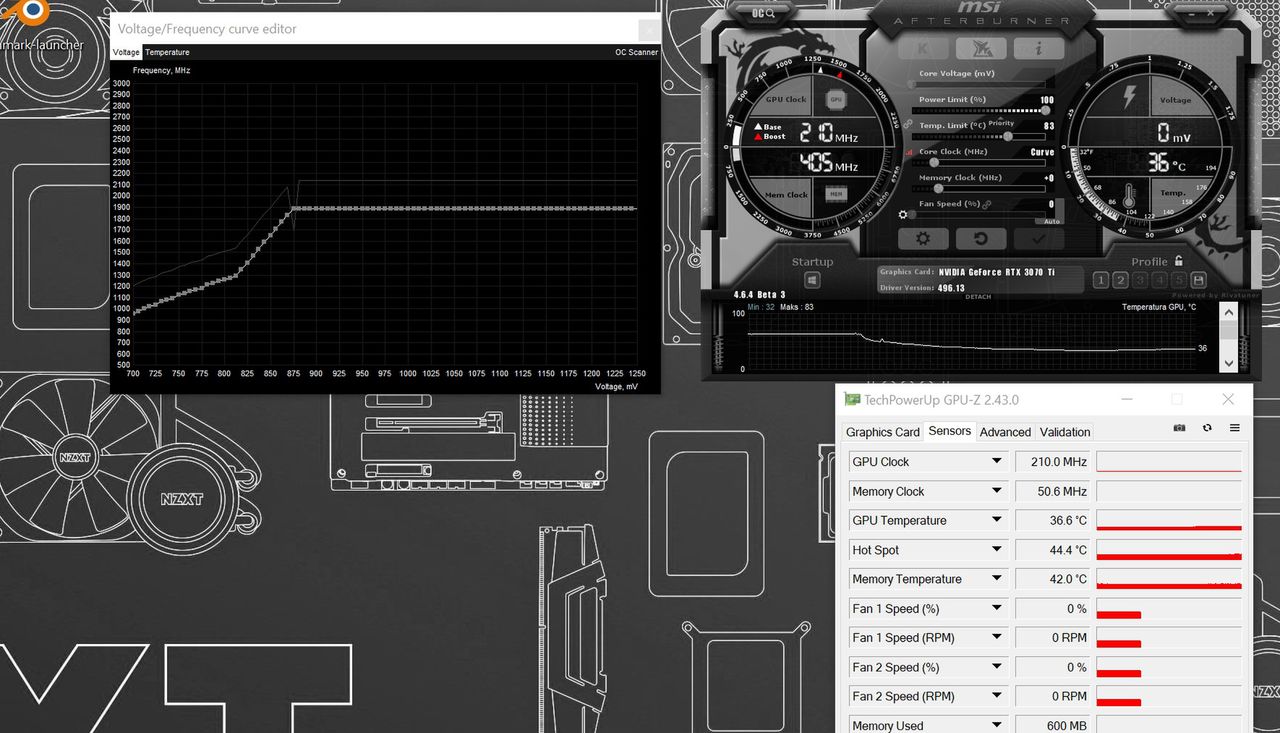Click the profile lock padlock icon
This screenshot has width=1280, height=733.
tap(1178, 260)
